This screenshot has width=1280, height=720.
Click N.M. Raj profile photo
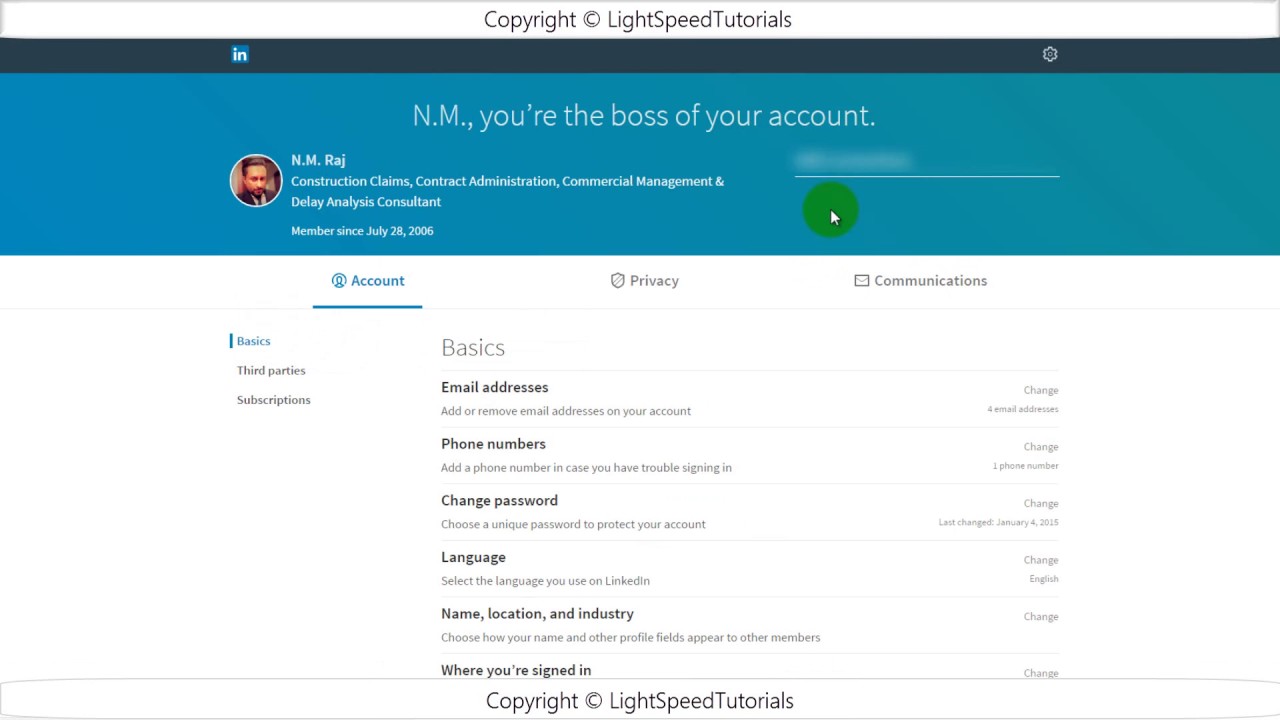pos(256,181)
